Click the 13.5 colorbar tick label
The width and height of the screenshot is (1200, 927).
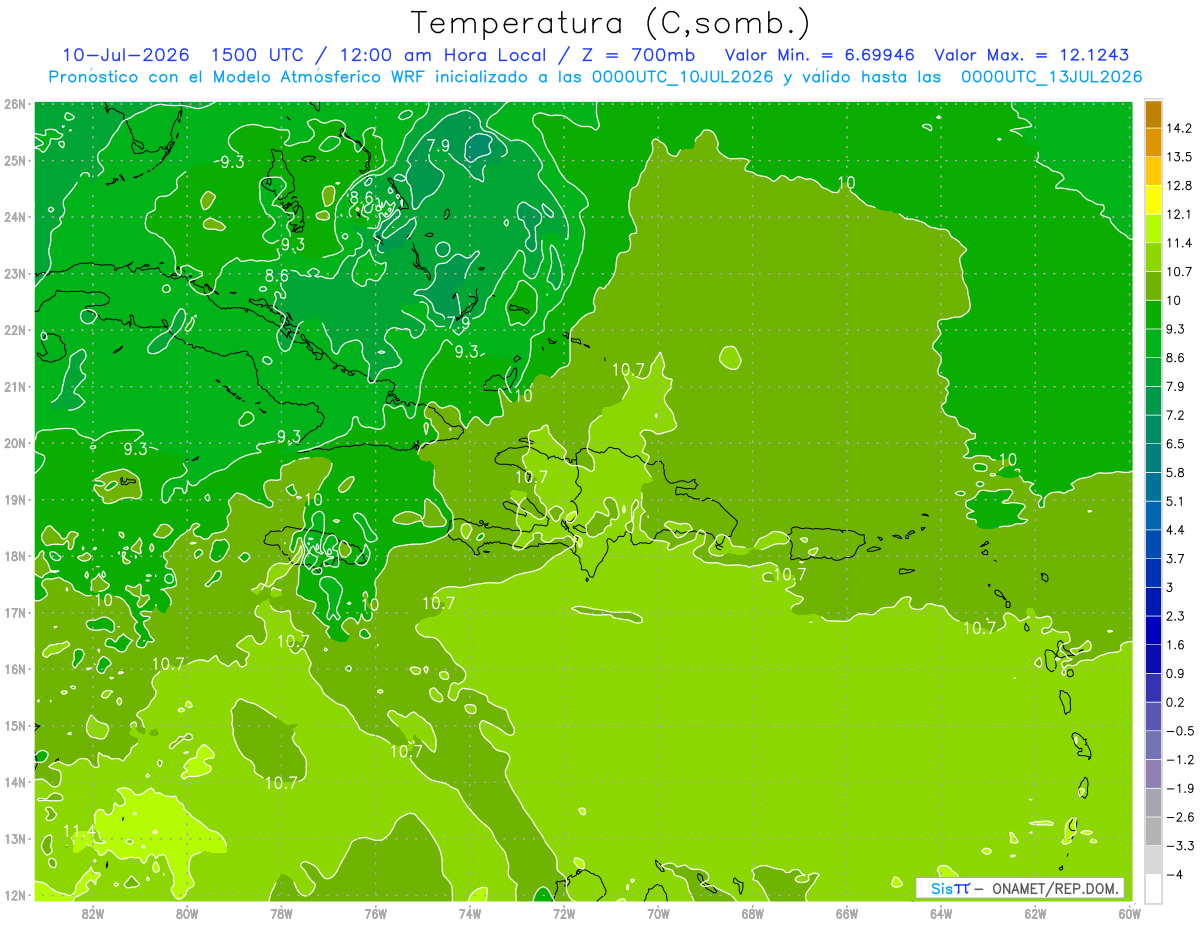click(1180, 157)
